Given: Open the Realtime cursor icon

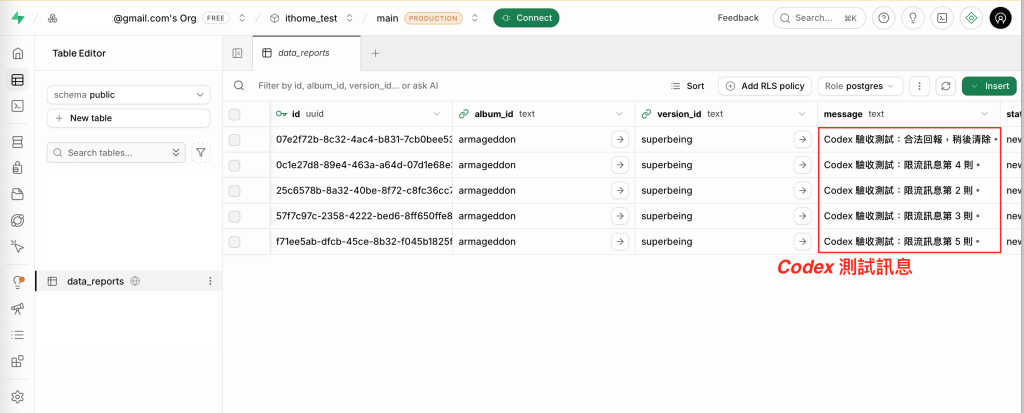Looking at the screenshot, I should pyautogui.click(x=18, y=246).
